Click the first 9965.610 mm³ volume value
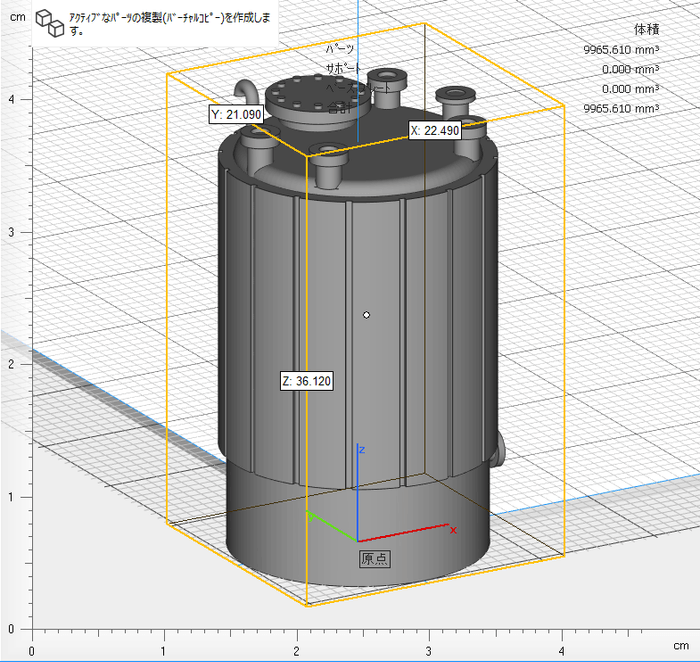Screen dimensions: 700x662 (x=620, y=49)
